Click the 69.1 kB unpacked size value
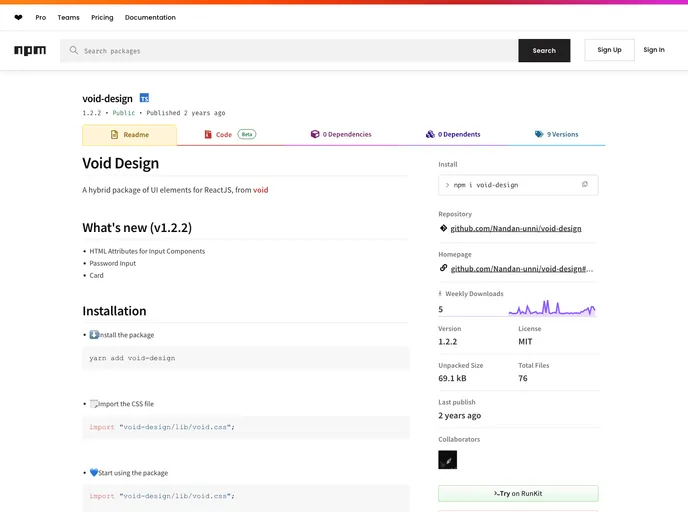Screen dimensions: 688x512 click(452, 378)
